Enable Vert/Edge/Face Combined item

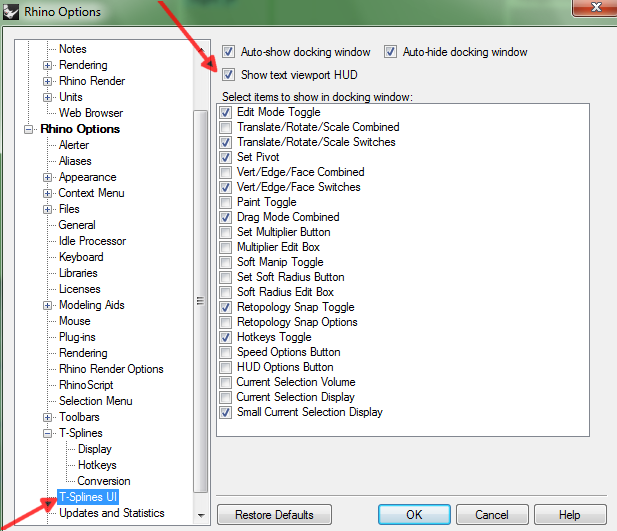click(x=226, y=172)
